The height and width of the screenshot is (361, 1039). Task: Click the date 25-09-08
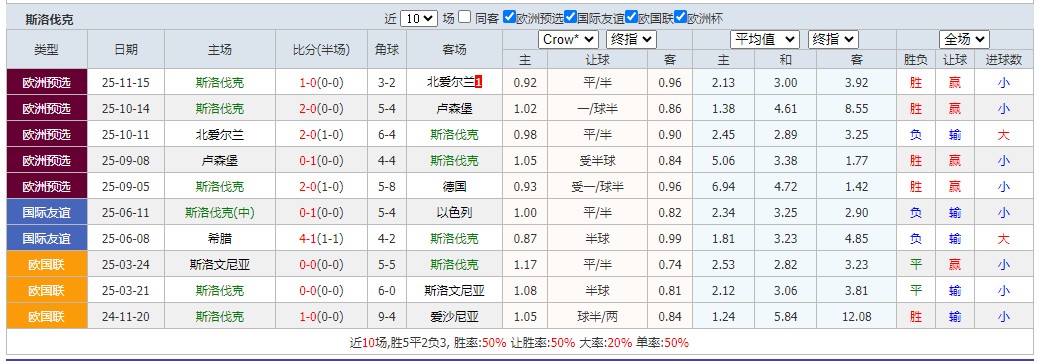click(126, 160)
